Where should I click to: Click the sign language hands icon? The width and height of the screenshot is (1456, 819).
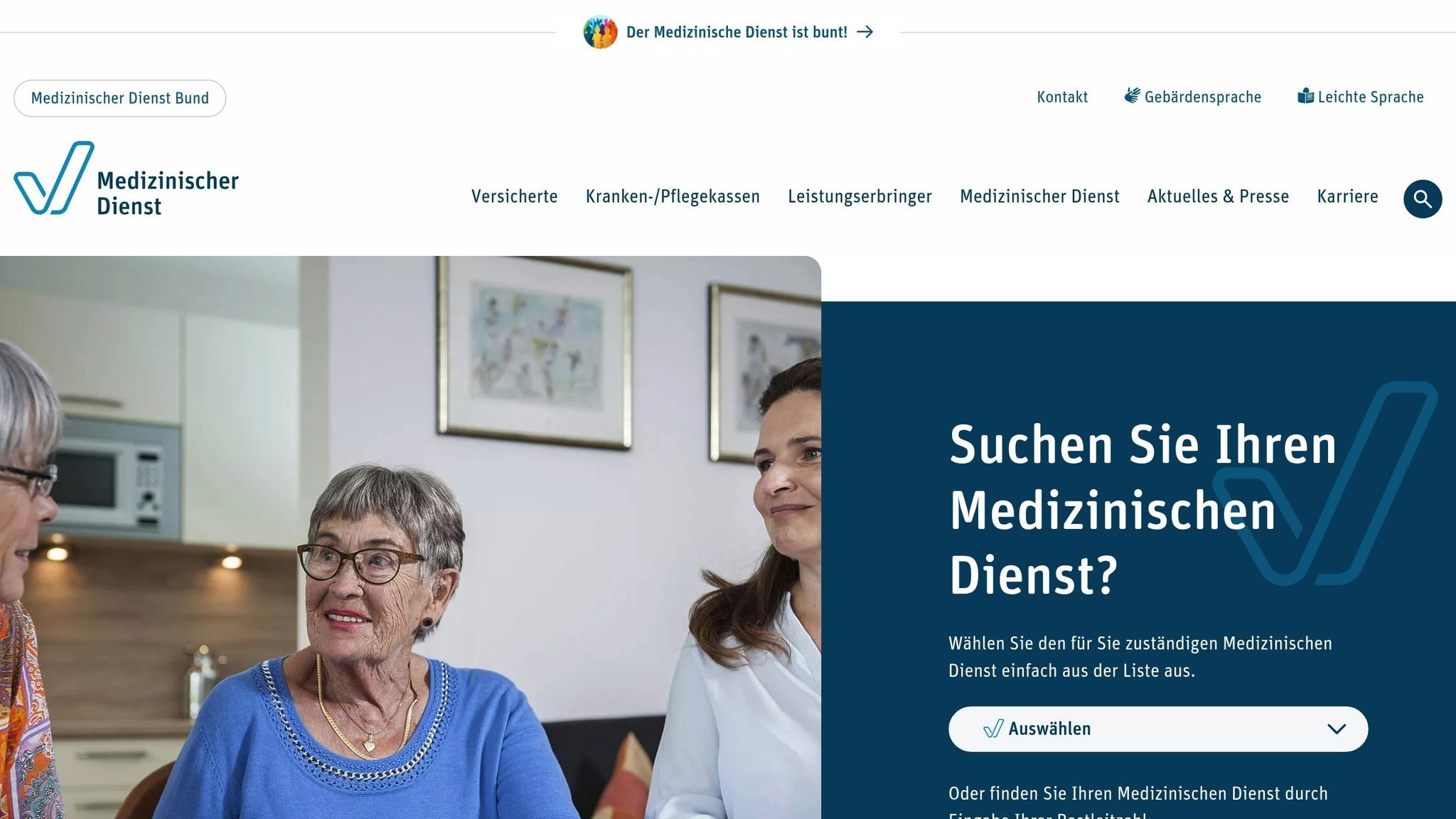[x=1133, y=96]
